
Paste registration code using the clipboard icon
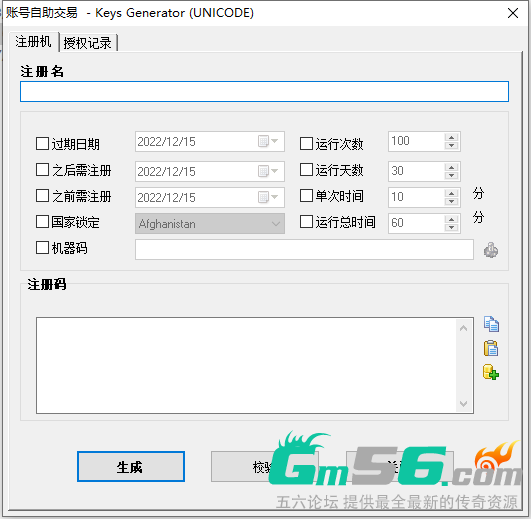click(491, 348)
